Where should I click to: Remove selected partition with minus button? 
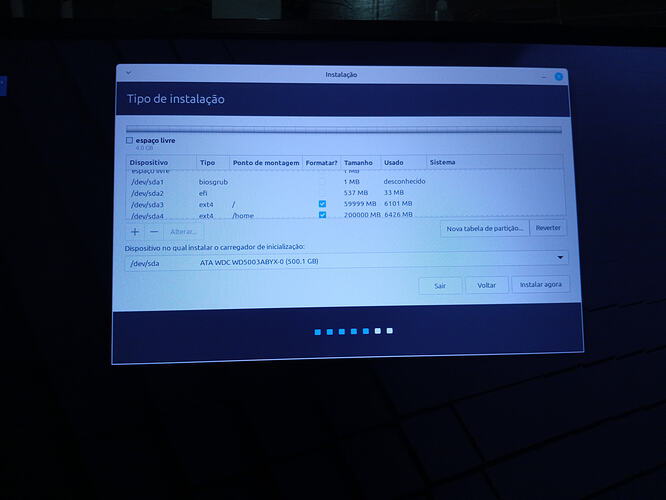[154, 232]
